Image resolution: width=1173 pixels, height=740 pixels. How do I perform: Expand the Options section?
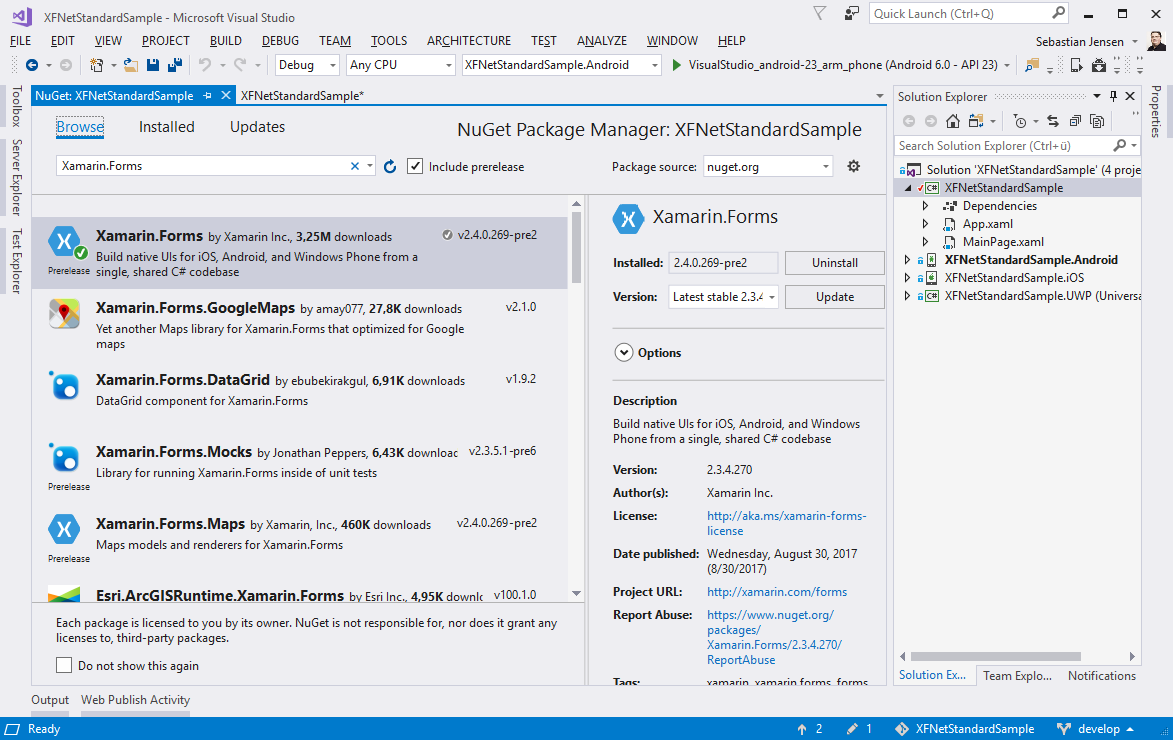point(624,353)
